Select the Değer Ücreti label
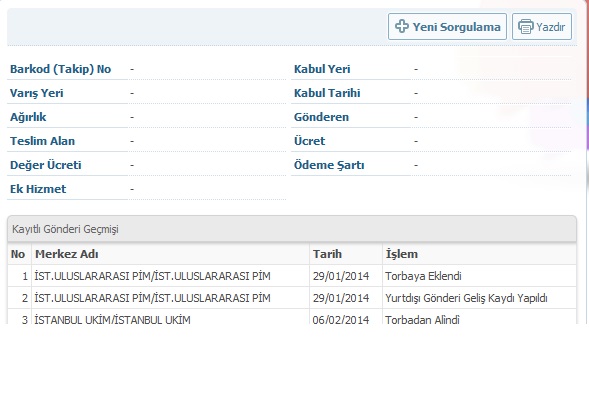 (46, 165)
